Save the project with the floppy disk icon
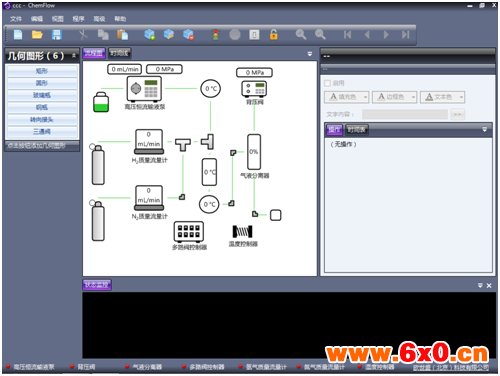Viewport: 500px width, 376px height. pyautogui.click(x=57, y=35)
